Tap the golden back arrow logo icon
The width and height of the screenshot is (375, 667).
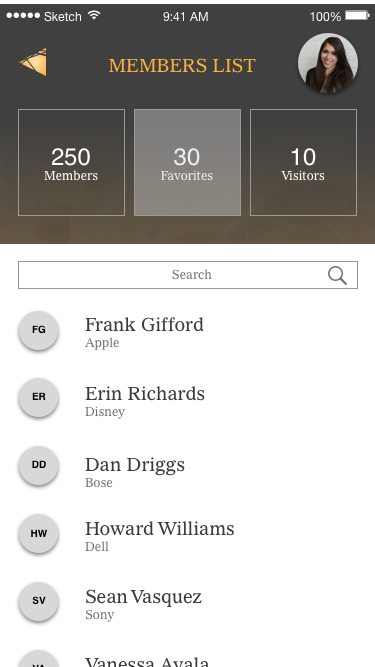[33, 62]
